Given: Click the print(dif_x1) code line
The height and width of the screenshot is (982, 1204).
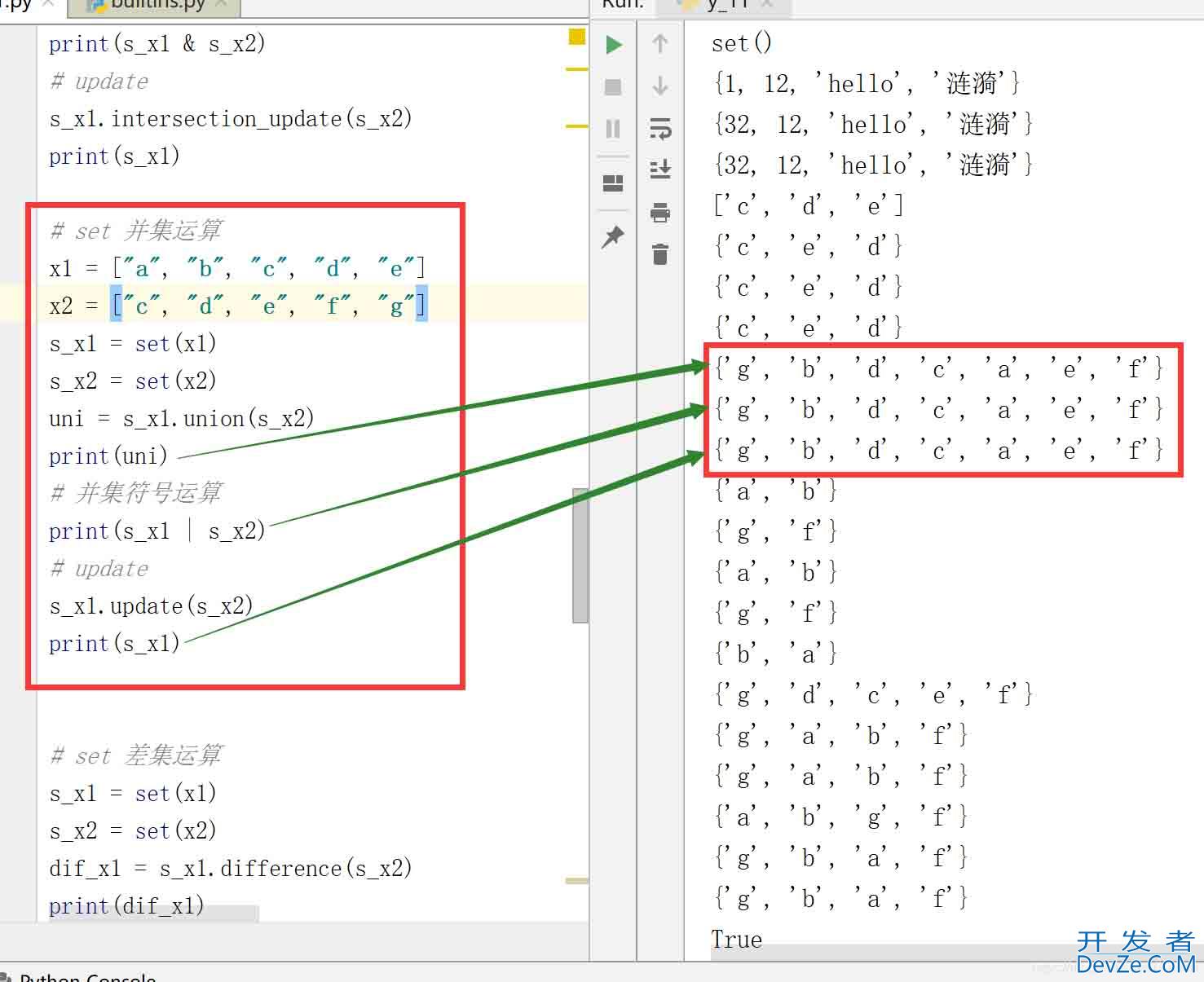Looking at the screenshot, I should (126, 906).
